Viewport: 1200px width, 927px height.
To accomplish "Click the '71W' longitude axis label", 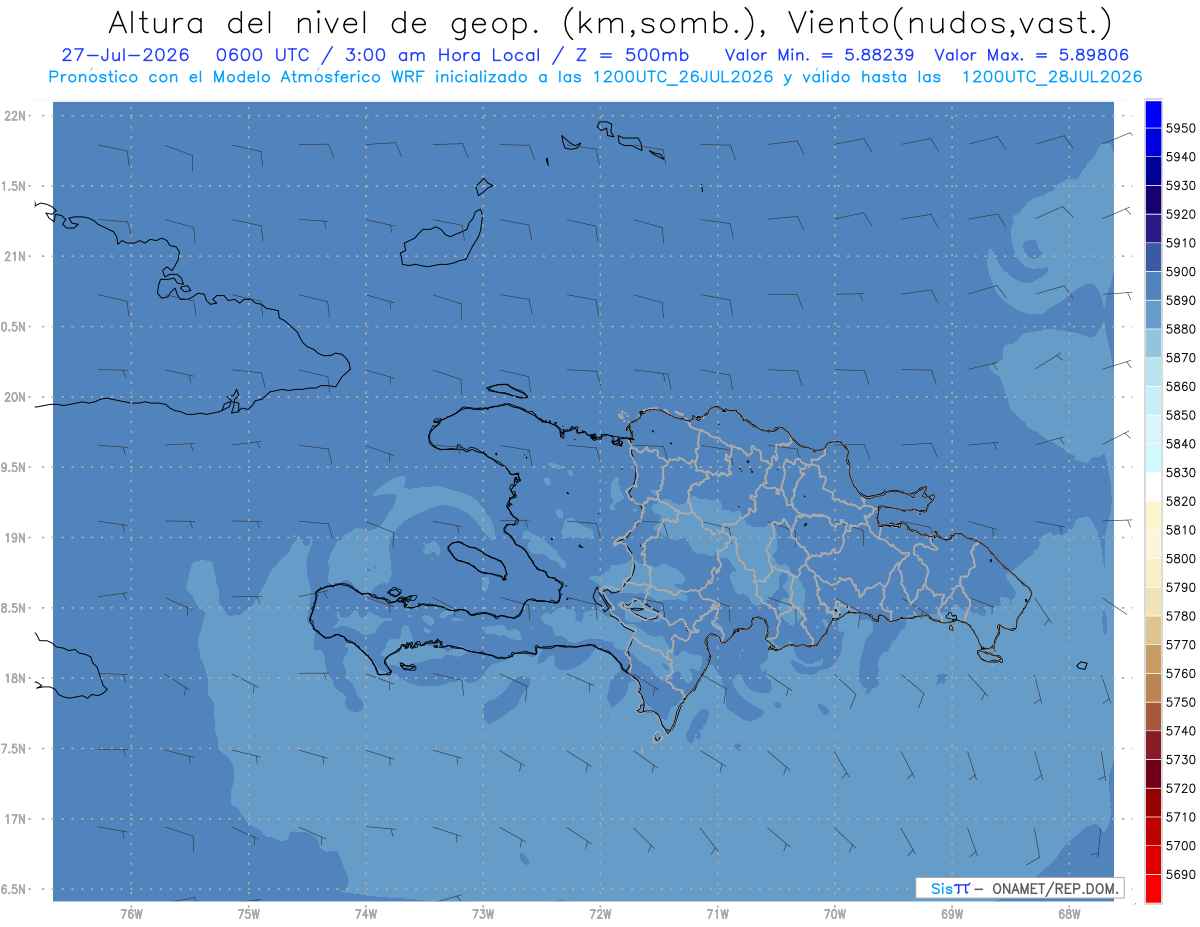I will tap(717, 914).
